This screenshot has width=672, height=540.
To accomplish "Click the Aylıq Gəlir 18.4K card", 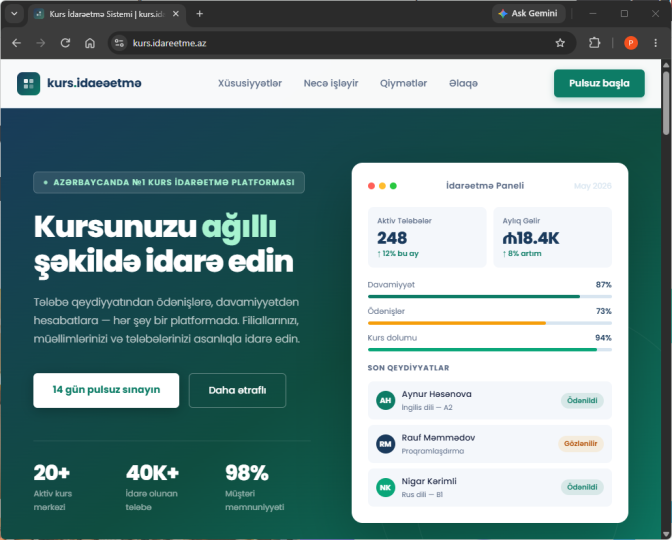I will click(x=552, y=237).
